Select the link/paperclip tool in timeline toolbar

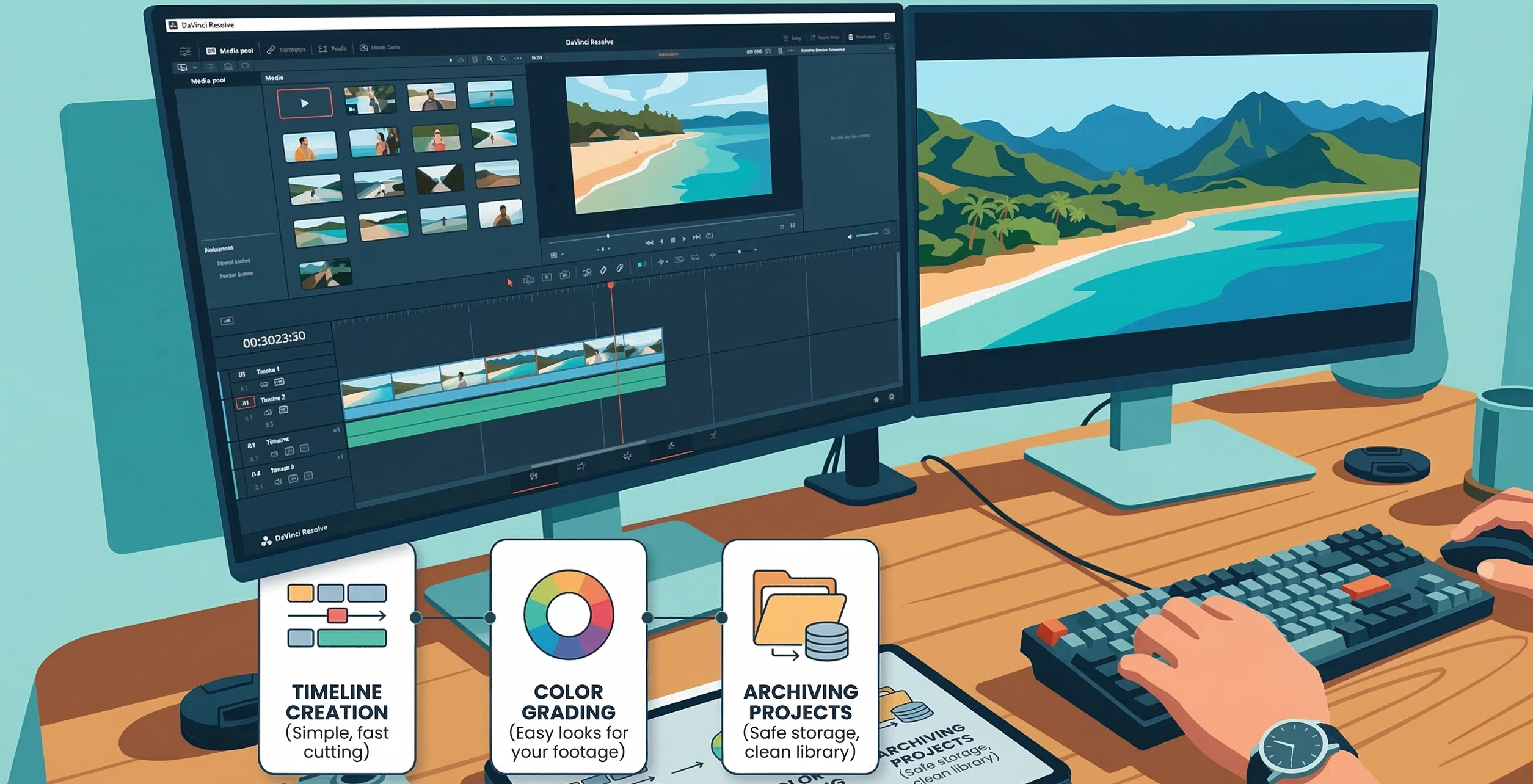(619, 268)
